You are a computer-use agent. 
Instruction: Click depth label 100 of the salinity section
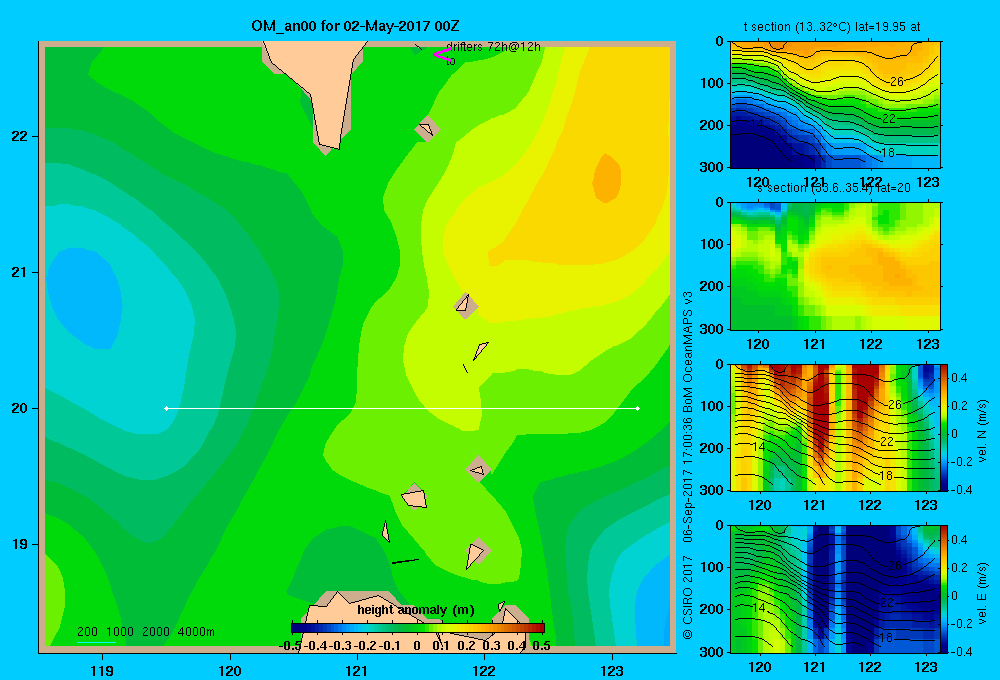(712, 244)
